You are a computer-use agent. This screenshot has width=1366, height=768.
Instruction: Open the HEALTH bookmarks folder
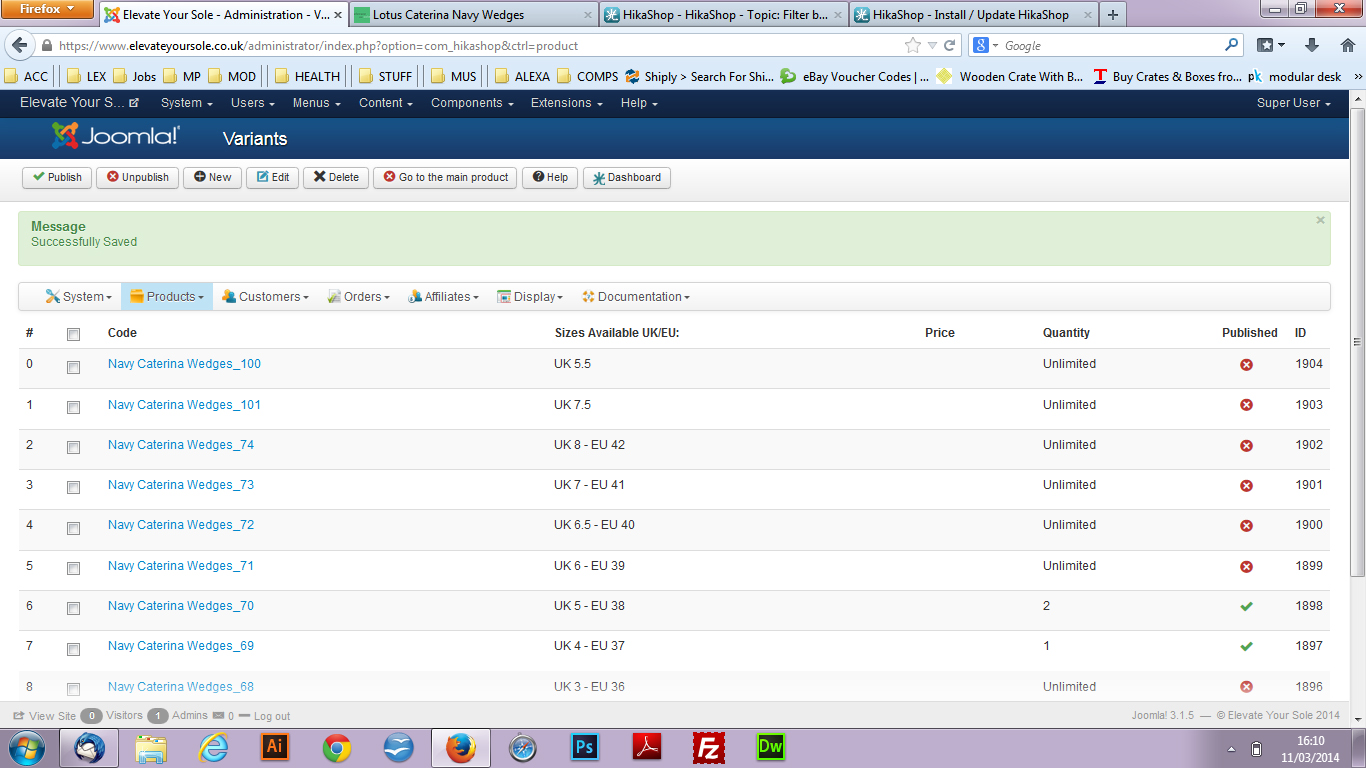[308, 76]
